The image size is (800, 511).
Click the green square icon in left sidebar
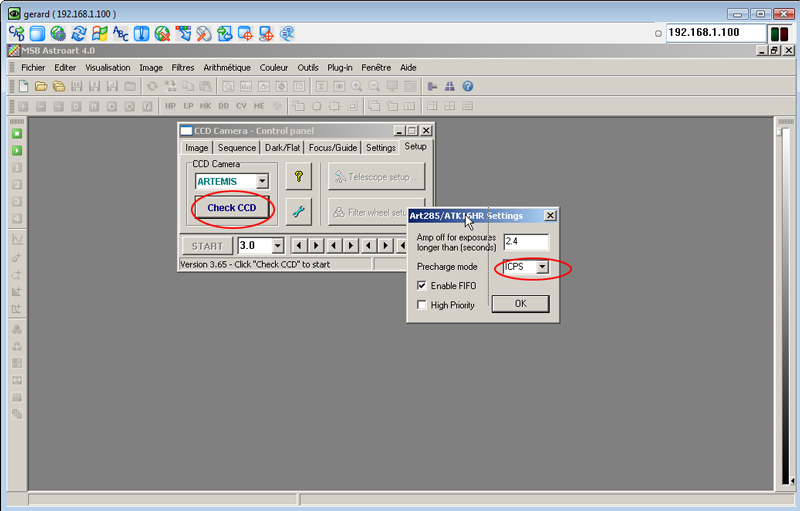17,134
